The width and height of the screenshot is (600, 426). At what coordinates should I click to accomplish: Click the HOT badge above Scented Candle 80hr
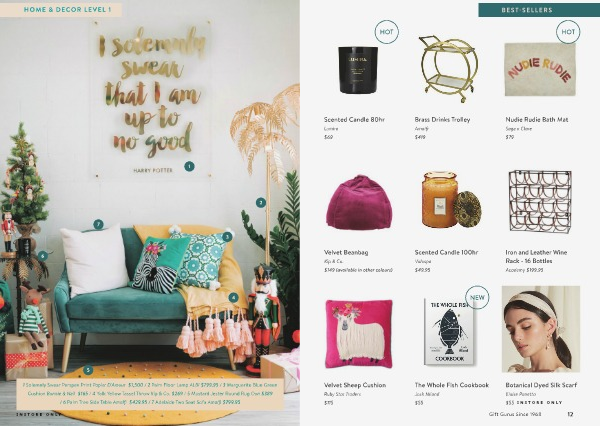386,32
